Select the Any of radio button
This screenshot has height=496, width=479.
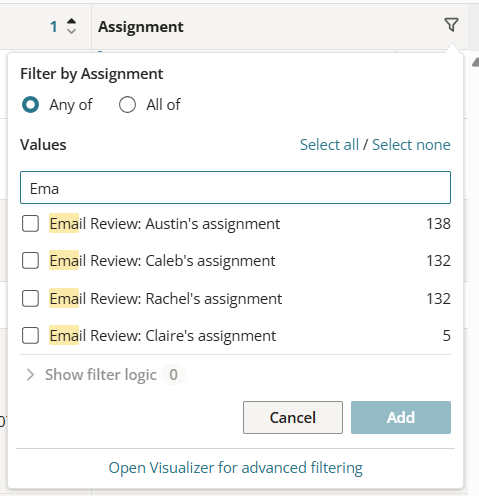pos(30,105)
